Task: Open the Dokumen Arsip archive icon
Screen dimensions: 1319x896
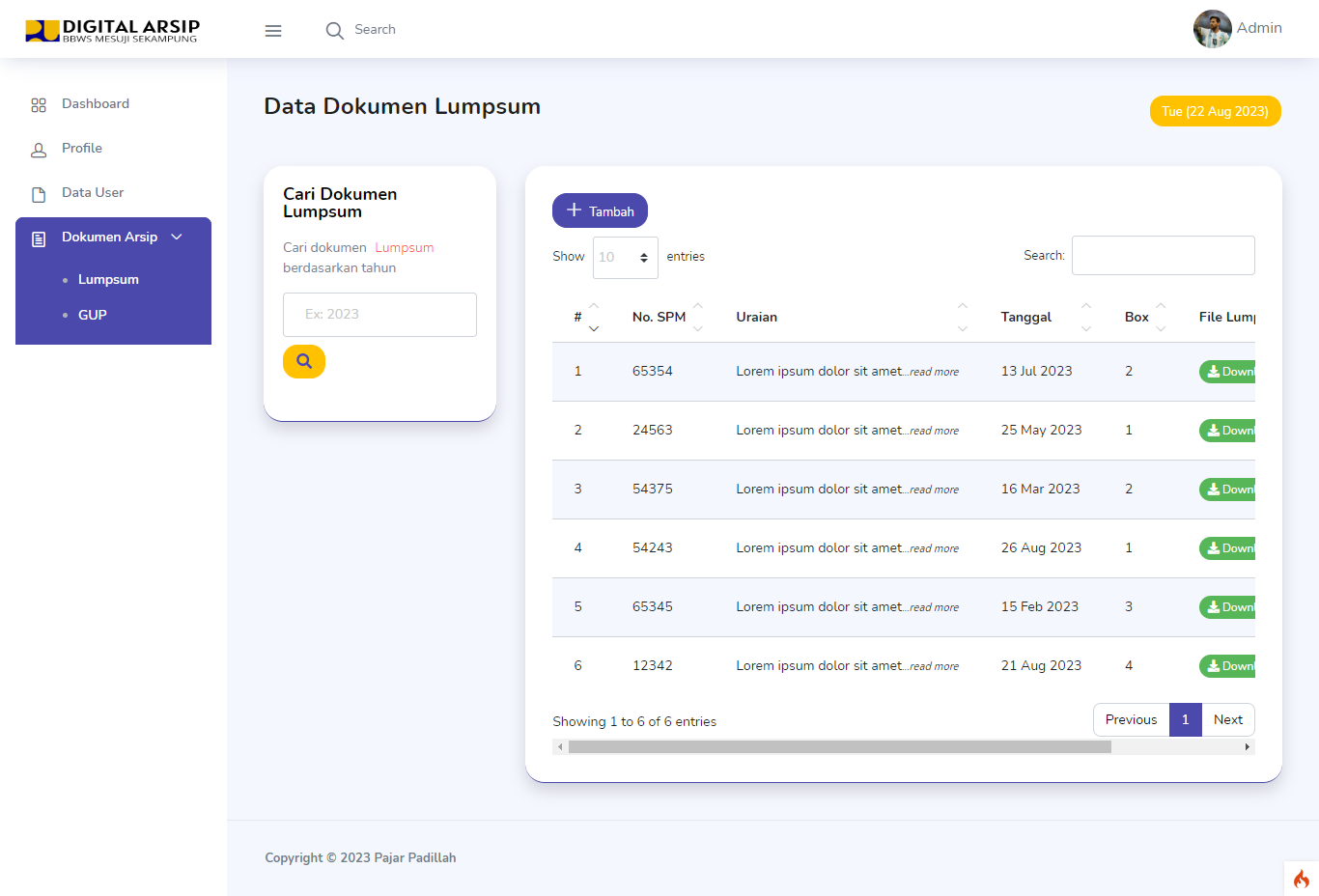Action: (39, 237)
